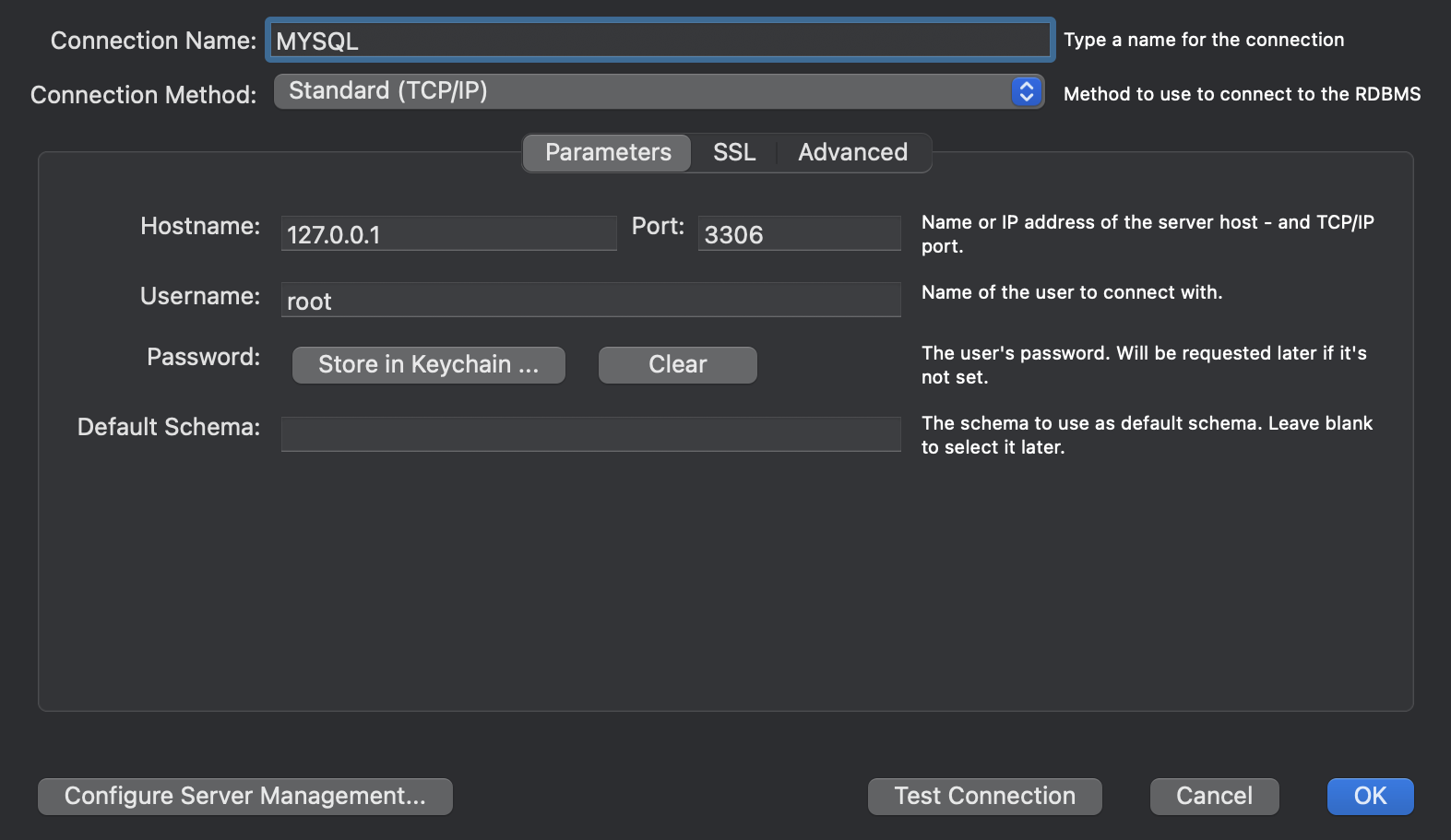Screen dimensions: 1451x840
Task: Confirm with the OK button
Action: click(1371, 796)
